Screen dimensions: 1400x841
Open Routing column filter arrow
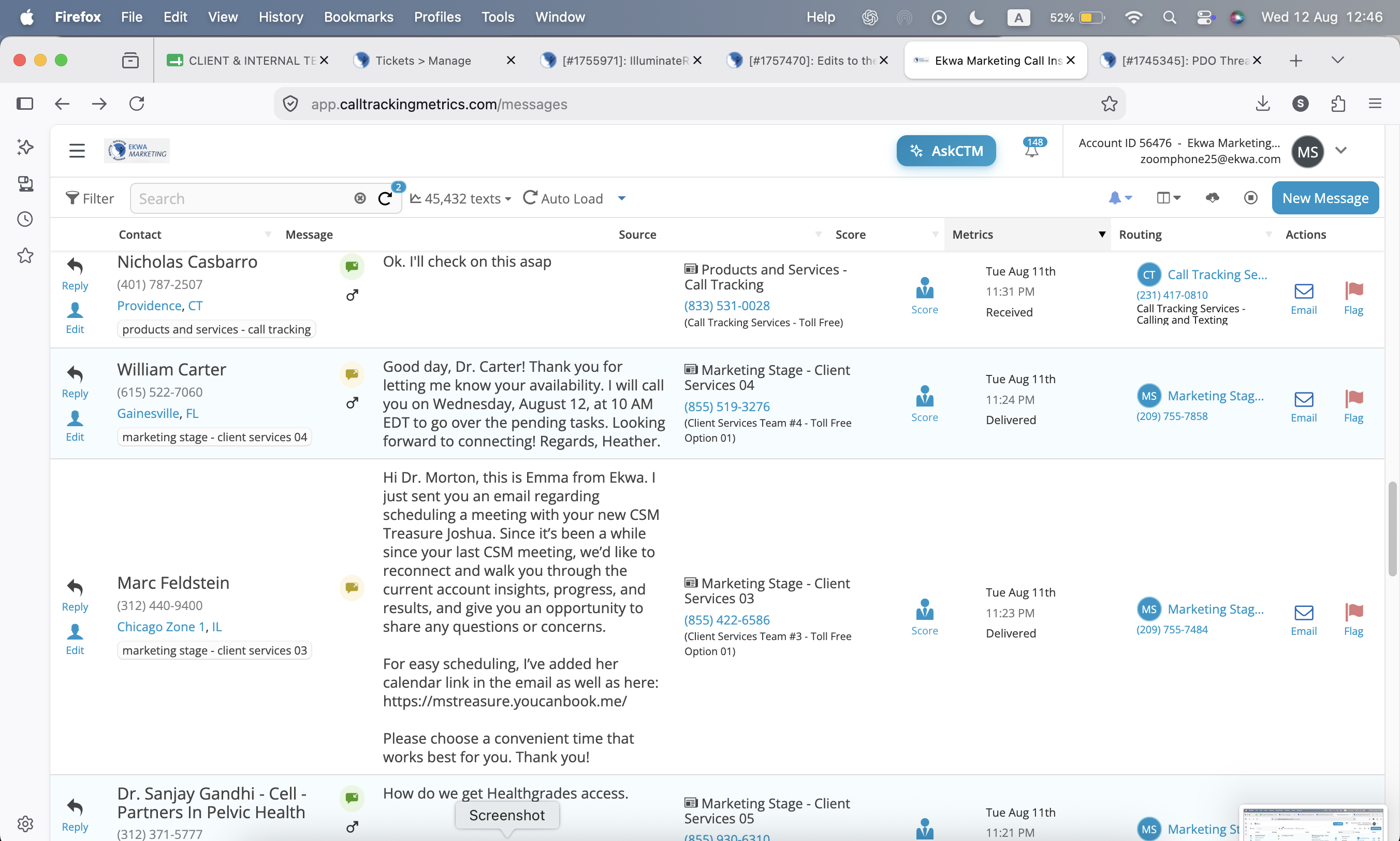pyautogui.click(x=1268, y=234)
